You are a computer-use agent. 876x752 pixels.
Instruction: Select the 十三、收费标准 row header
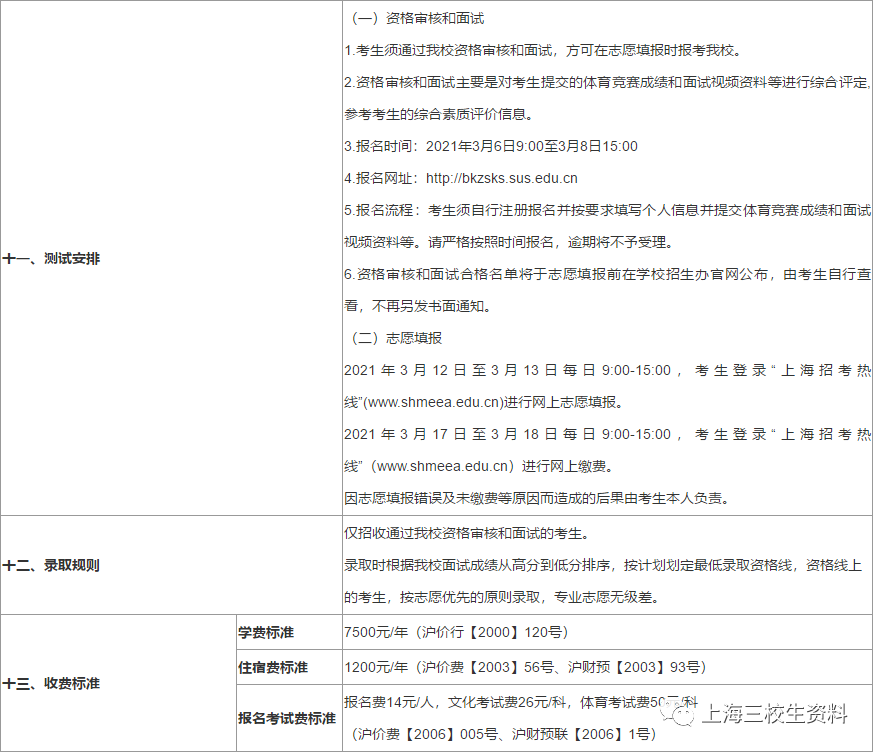pyautogui.click(x=52, y=684)
